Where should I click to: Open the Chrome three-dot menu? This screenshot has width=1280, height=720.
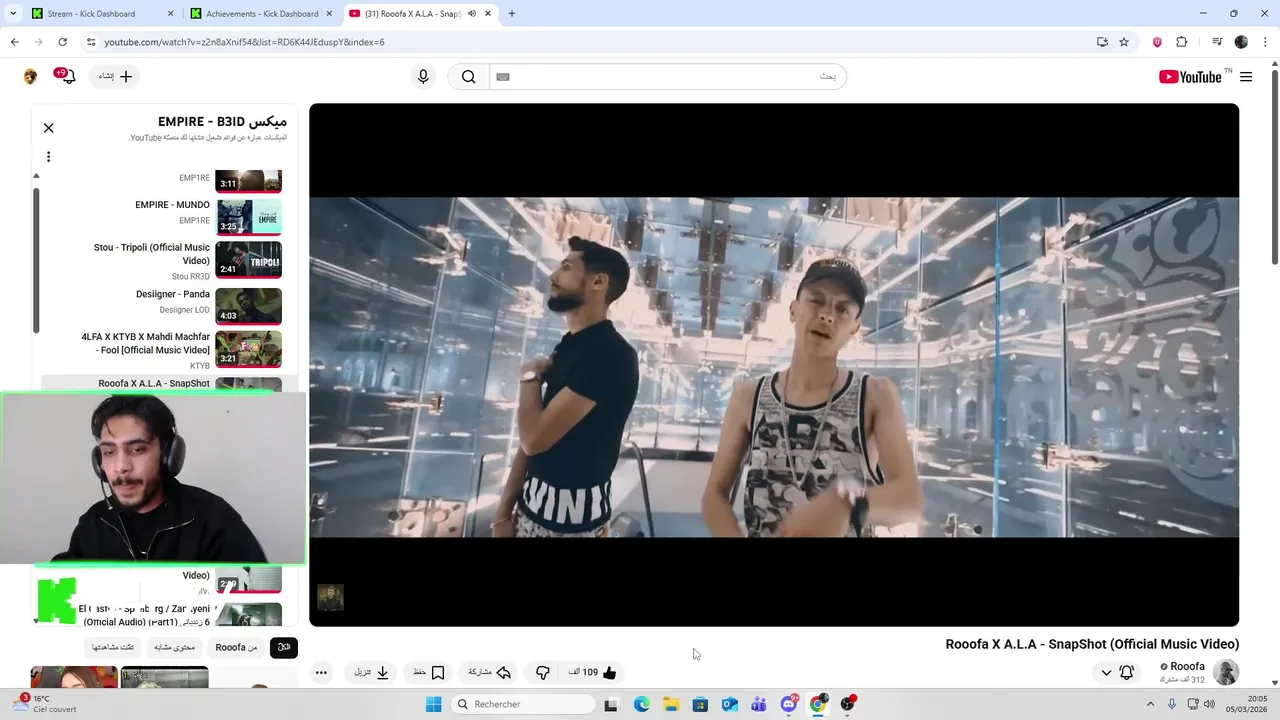pos(1267,42)
